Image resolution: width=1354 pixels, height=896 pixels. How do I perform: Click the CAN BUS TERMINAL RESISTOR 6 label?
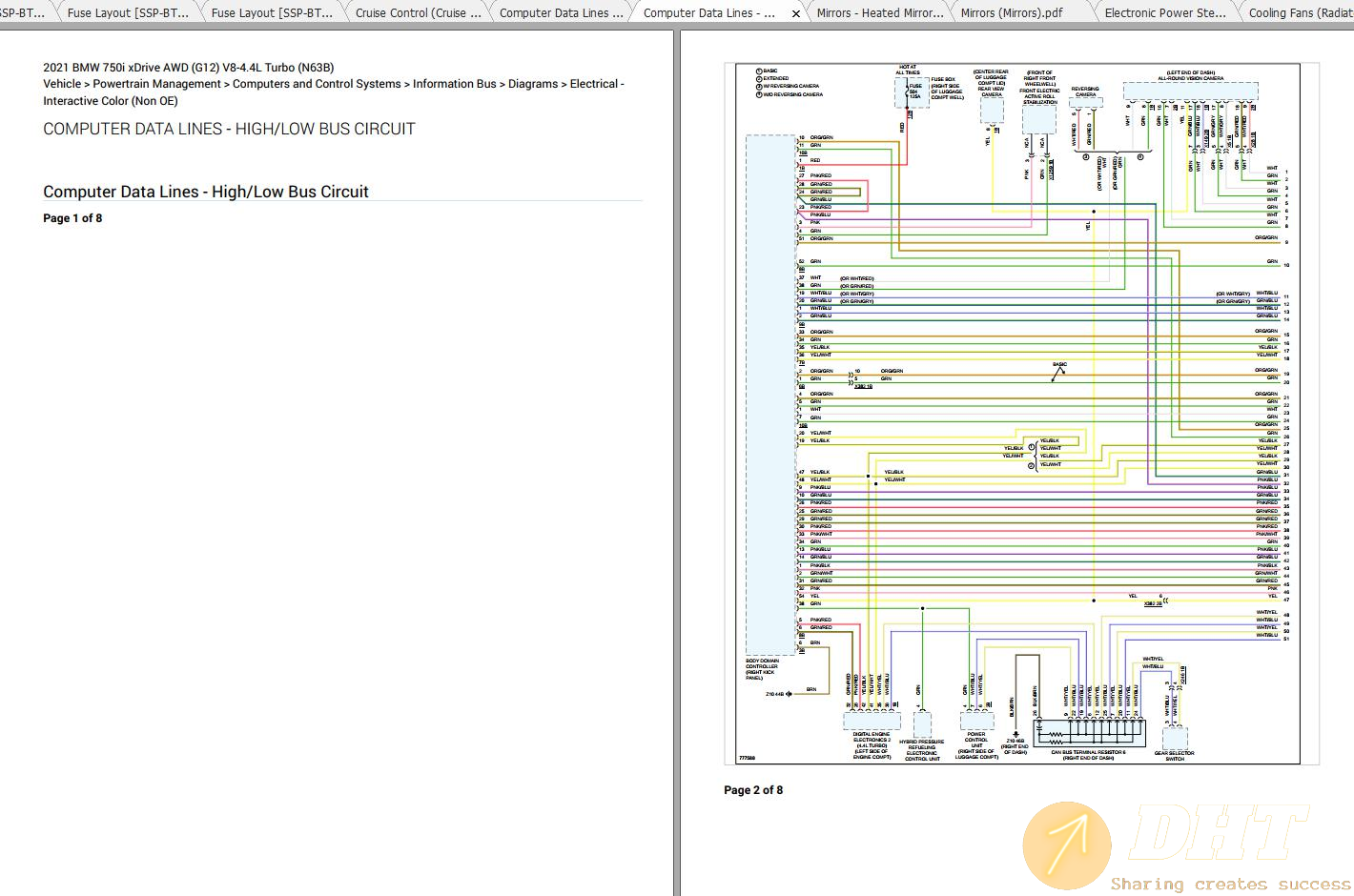click(1088, 755)
